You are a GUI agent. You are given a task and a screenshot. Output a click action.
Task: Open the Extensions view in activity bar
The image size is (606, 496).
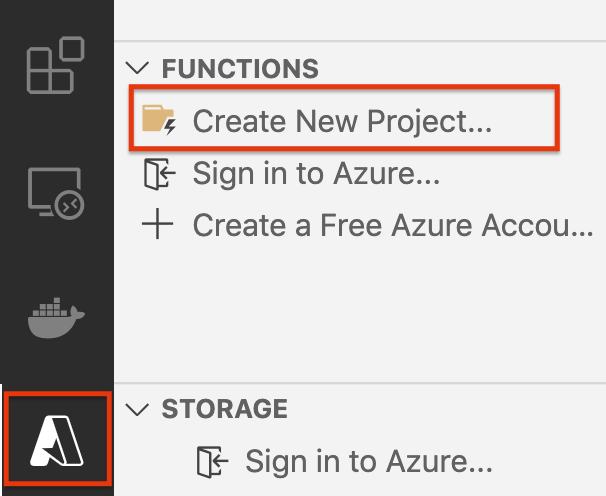[56, 65]
